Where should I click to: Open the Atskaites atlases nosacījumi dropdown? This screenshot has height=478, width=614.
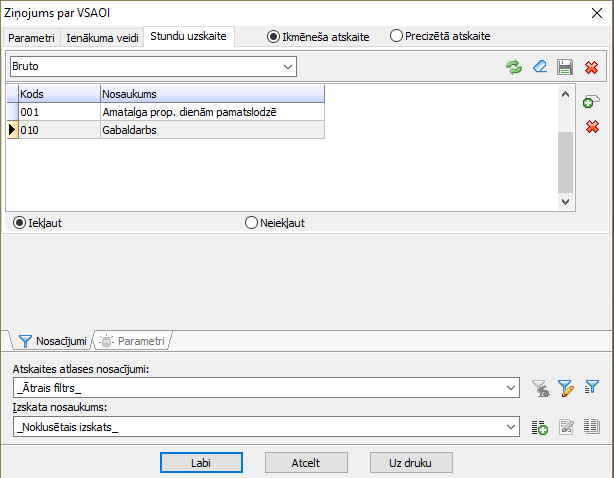click(x=512, y=387)
